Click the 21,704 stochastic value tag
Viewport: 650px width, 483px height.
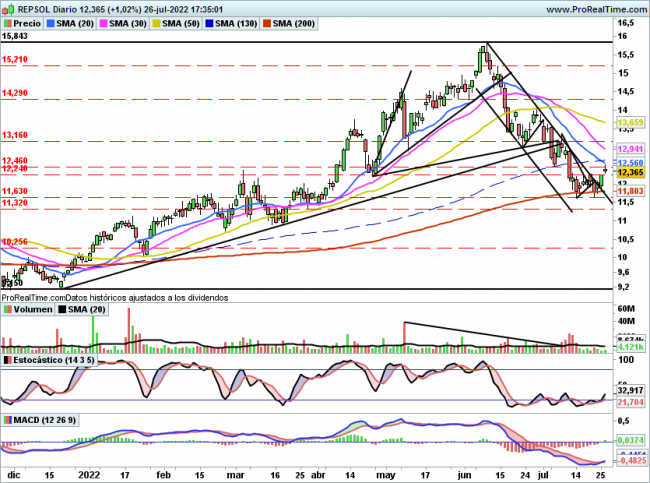[630, 402]
